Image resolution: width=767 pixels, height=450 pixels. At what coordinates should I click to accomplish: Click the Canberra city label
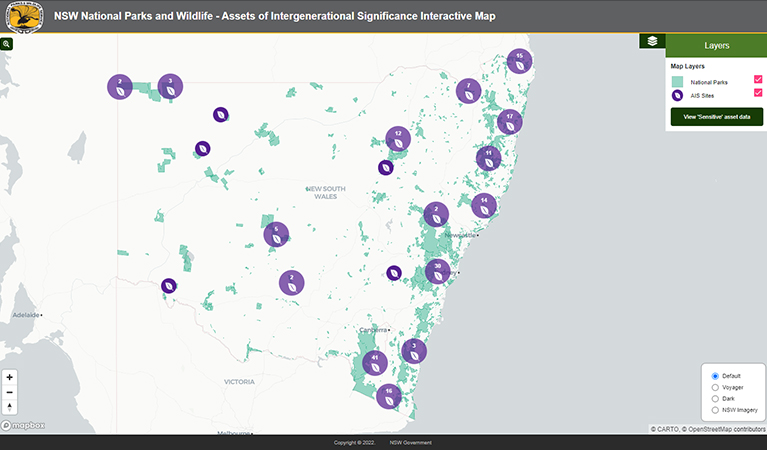(373, 330)
